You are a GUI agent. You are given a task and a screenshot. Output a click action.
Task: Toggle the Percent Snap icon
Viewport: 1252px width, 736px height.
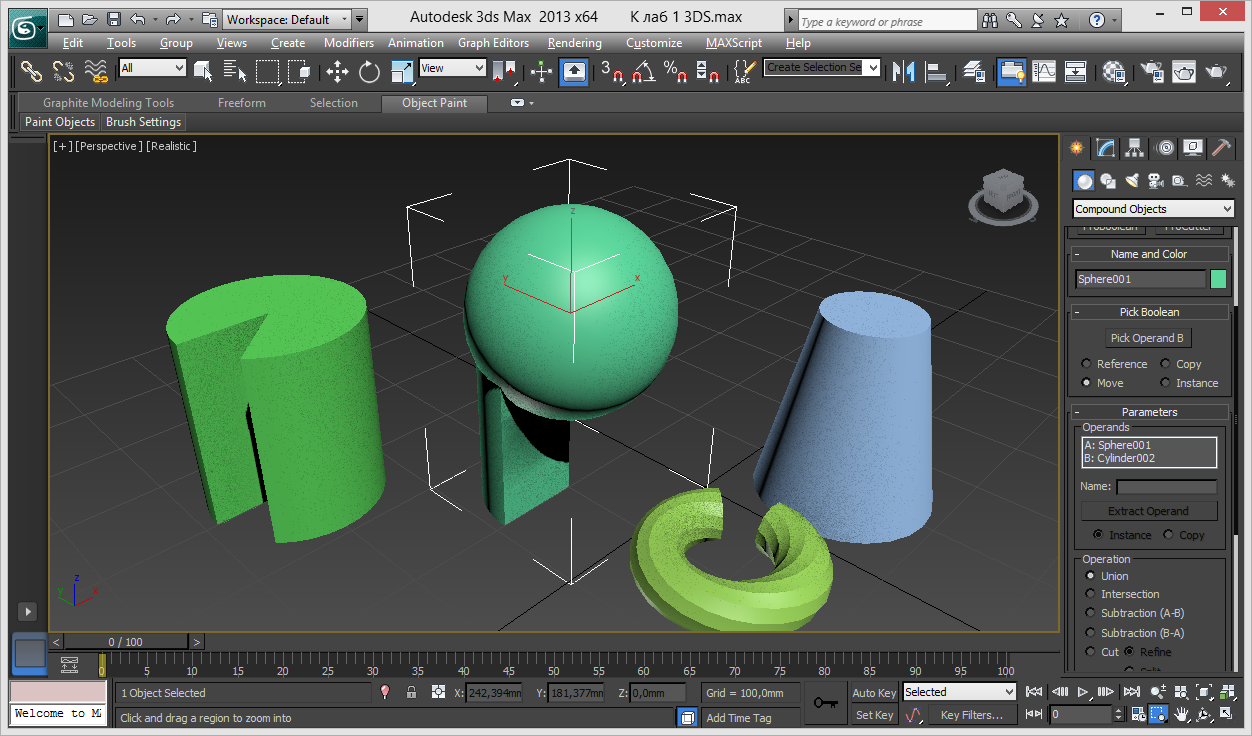pos(676,71)
